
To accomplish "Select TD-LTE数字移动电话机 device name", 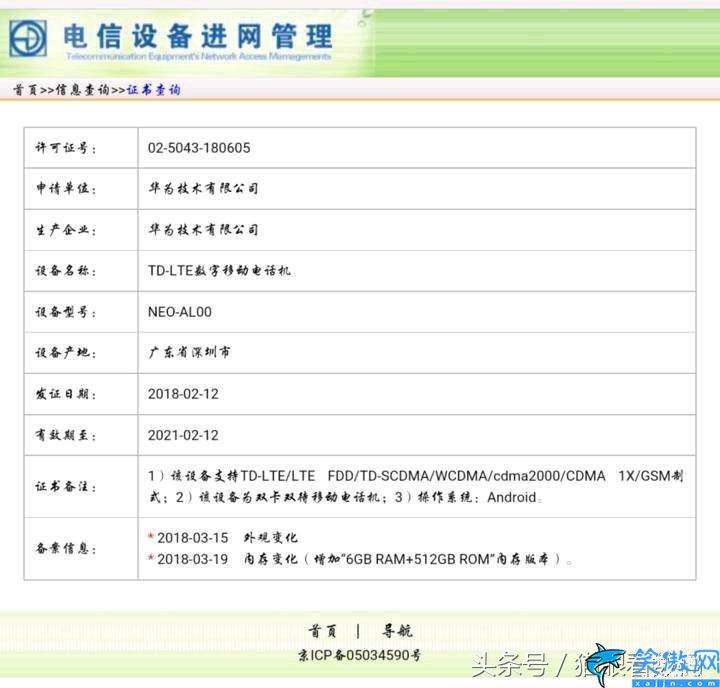I will (x=219, y=271).
